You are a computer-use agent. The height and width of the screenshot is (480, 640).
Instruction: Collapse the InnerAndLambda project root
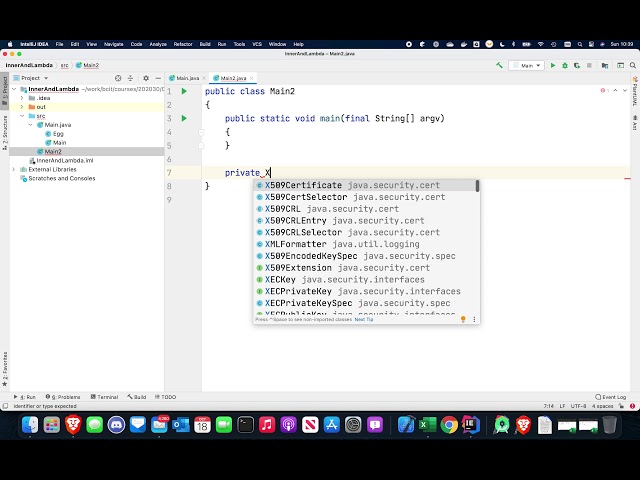click(x=14, y=89)
